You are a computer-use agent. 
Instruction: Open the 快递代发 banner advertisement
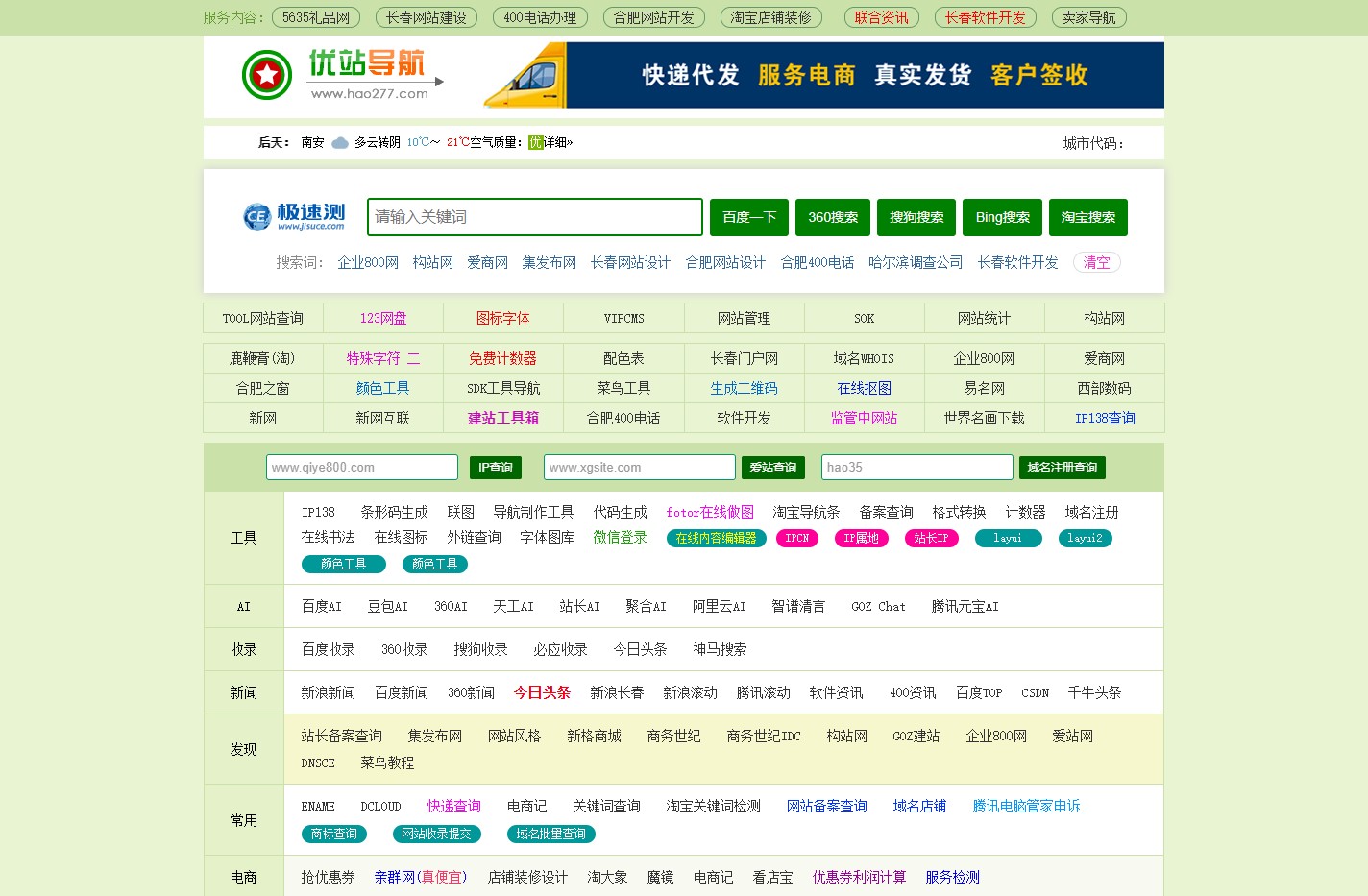point(823,75)
